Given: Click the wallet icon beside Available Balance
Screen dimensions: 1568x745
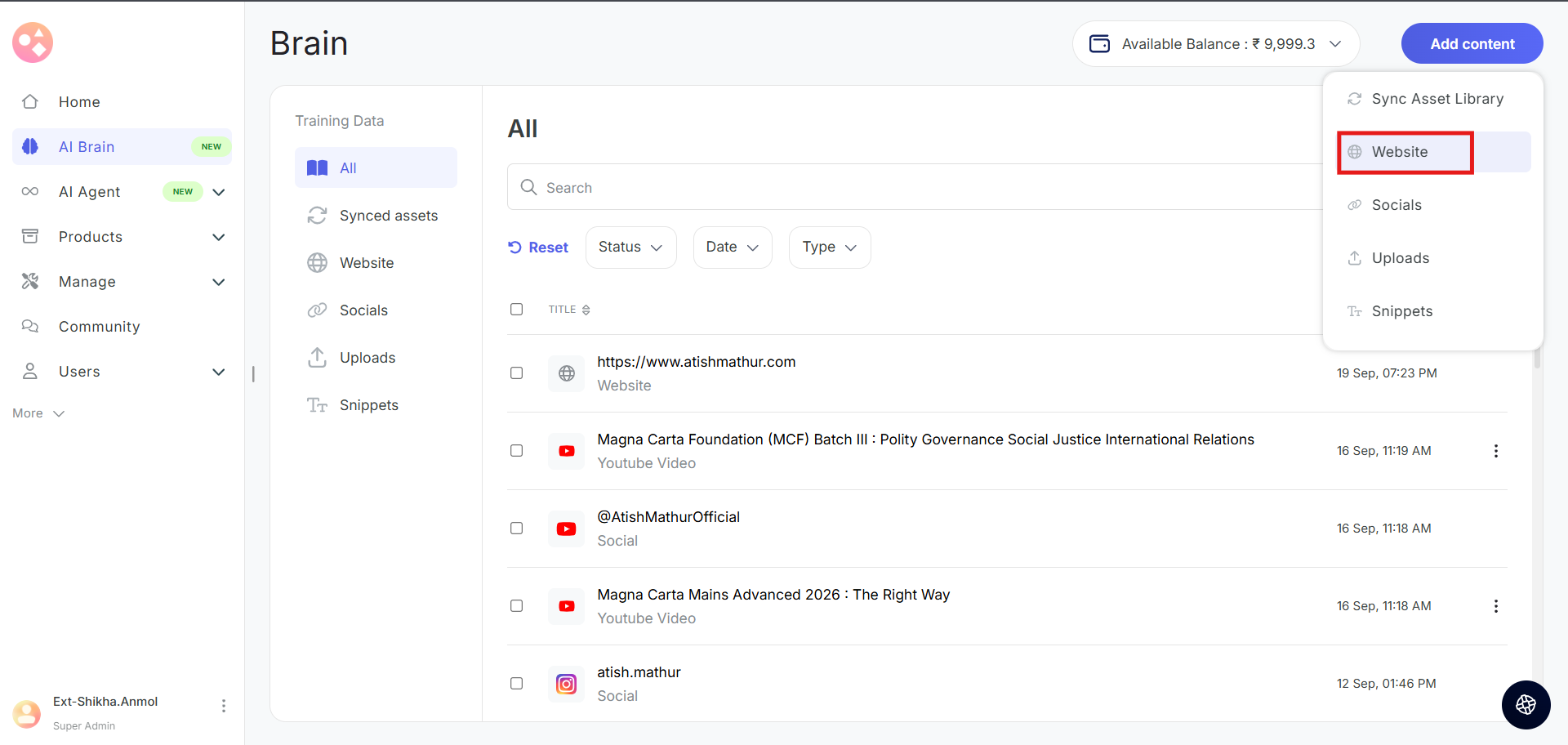Looking at the screenshot, I should point(1100,44).
